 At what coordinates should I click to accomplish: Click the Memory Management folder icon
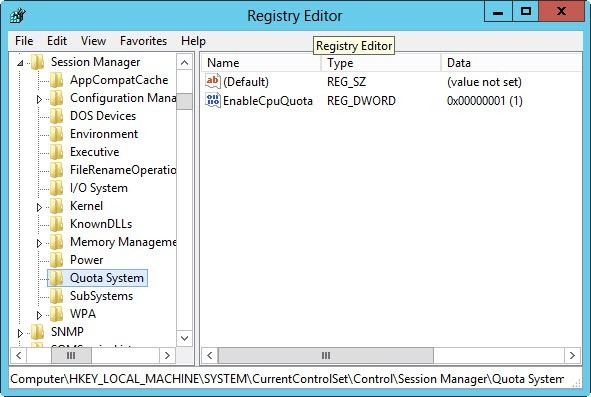point(57,242)
